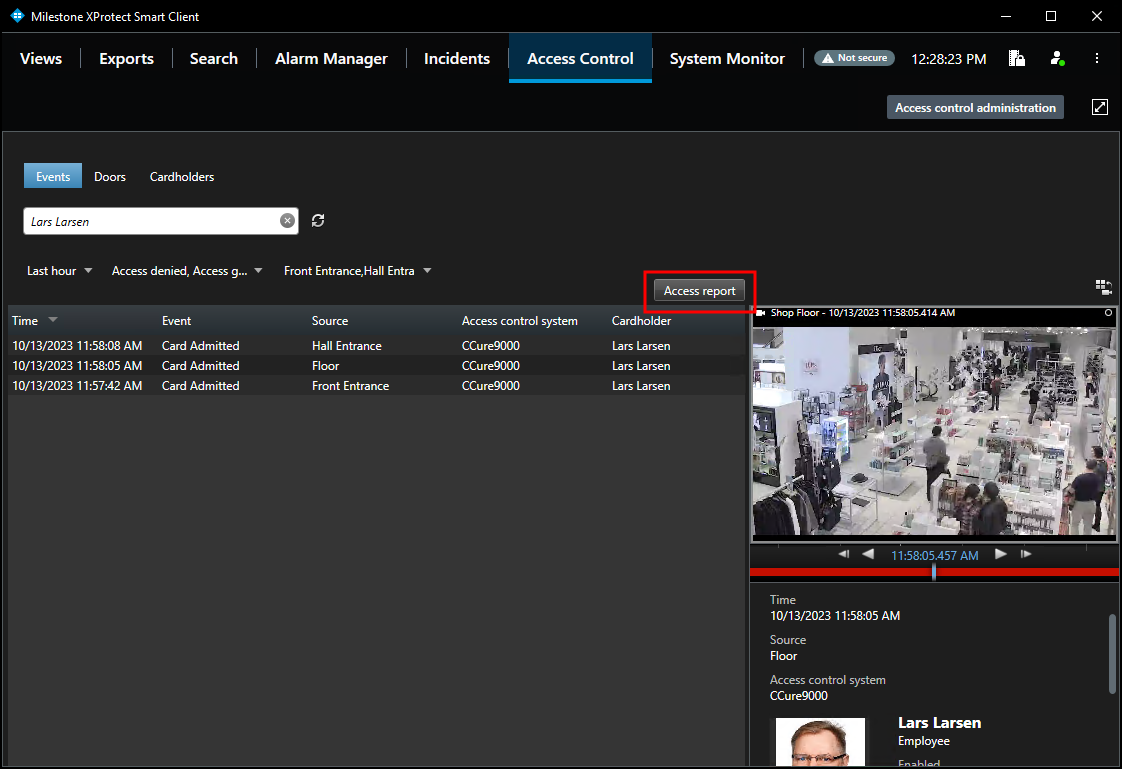The width and height of the screenshot is (1122, 769).
Task: Refresh the events list
Action: coord(318,220)
